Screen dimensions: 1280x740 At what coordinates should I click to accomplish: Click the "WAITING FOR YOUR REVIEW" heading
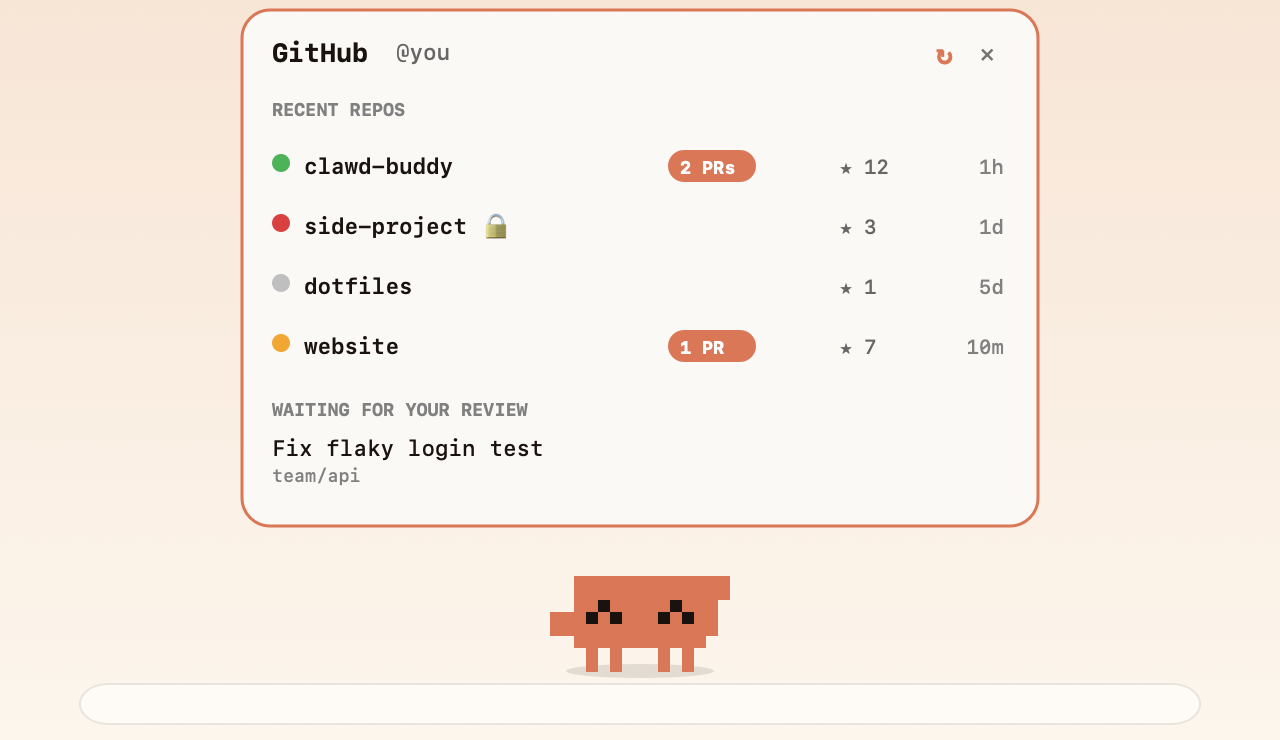pyautogui.click(x=400, y=410)
